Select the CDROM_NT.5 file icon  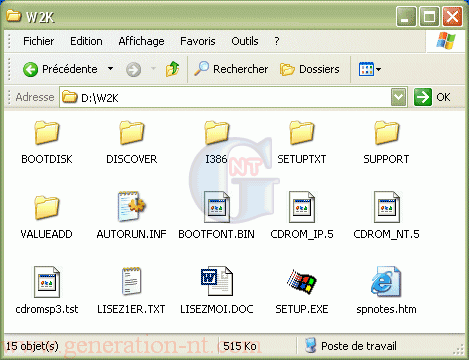click(x=387, y=207)
